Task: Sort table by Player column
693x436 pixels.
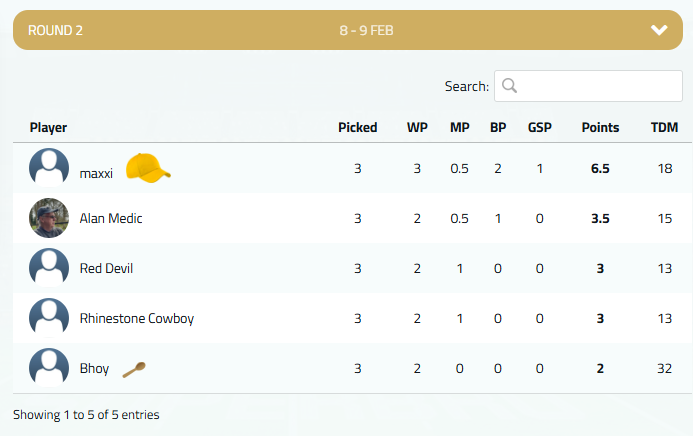Action: (x=48, y=128)
